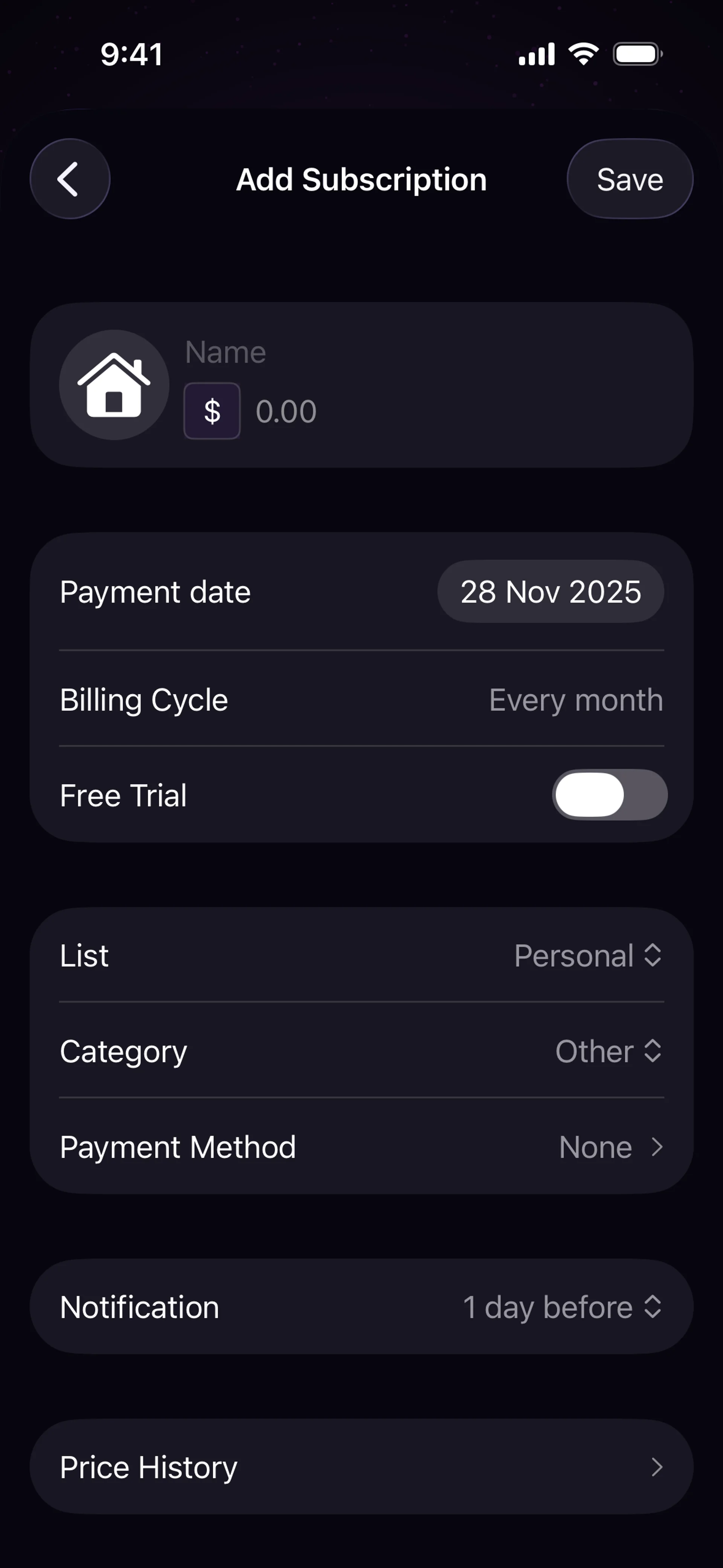This screenshot has width=723, height=1568.
Task: Open the Price History row
Action: [x=361, y=1467]
